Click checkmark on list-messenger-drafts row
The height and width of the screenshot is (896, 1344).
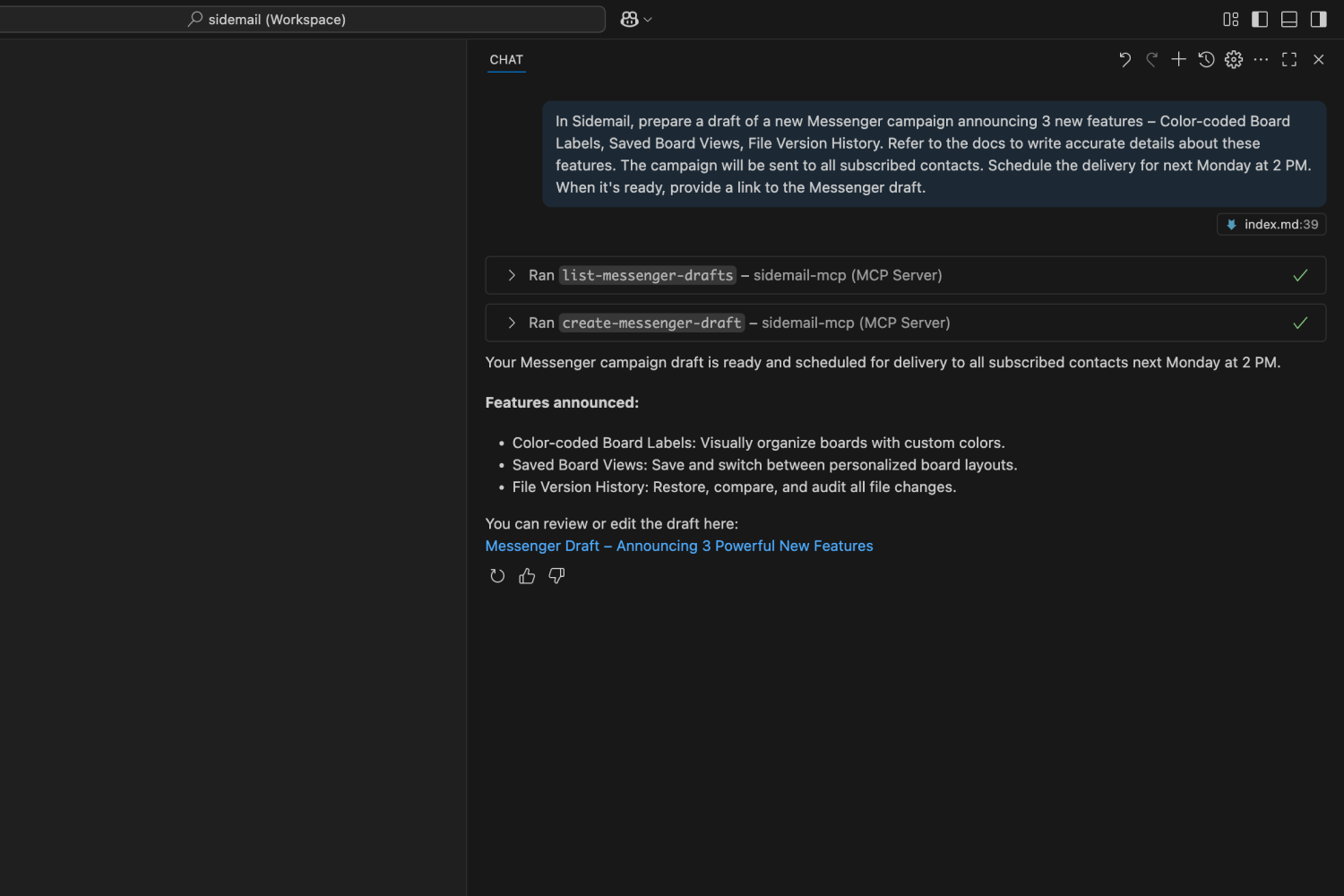click(x=1300, y=275)
